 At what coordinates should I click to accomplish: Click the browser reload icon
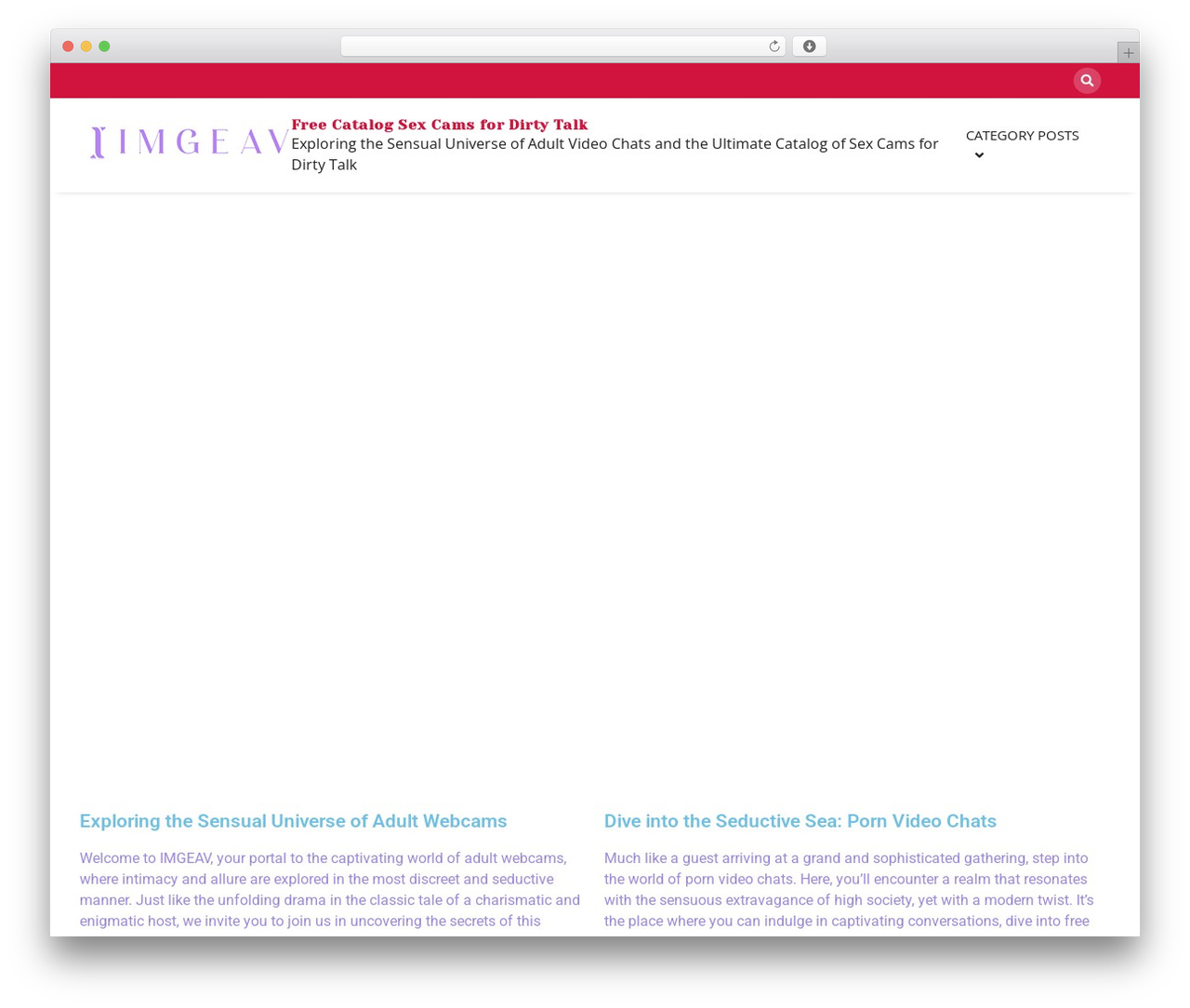pos(773,46)
